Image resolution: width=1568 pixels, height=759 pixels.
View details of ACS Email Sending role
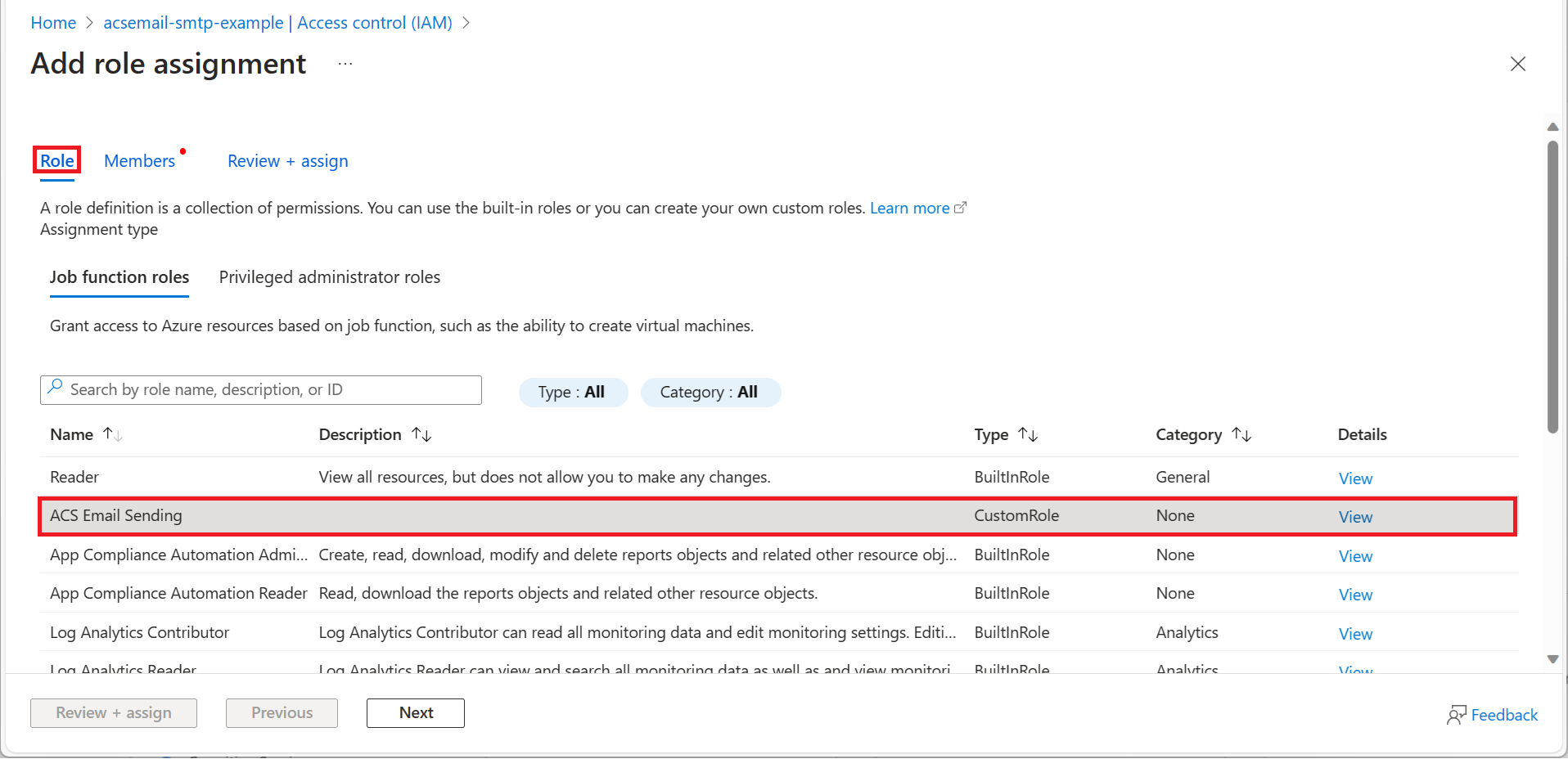tap(1355, 517)
